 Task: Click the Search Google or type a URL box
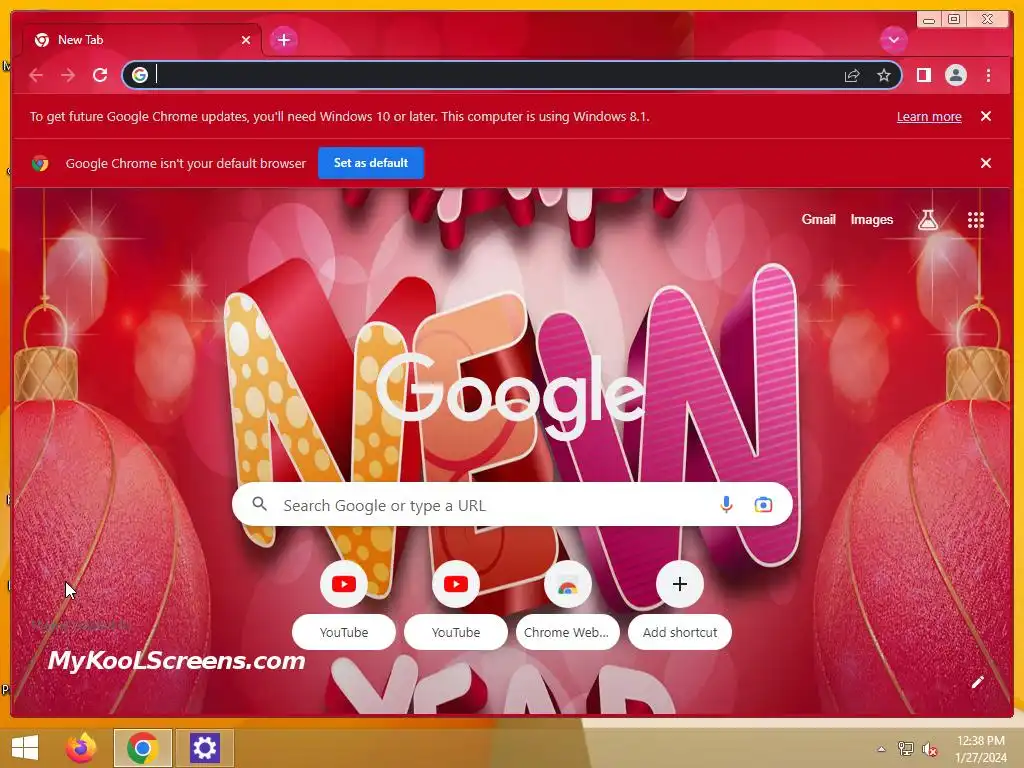[x=512, y=505]
